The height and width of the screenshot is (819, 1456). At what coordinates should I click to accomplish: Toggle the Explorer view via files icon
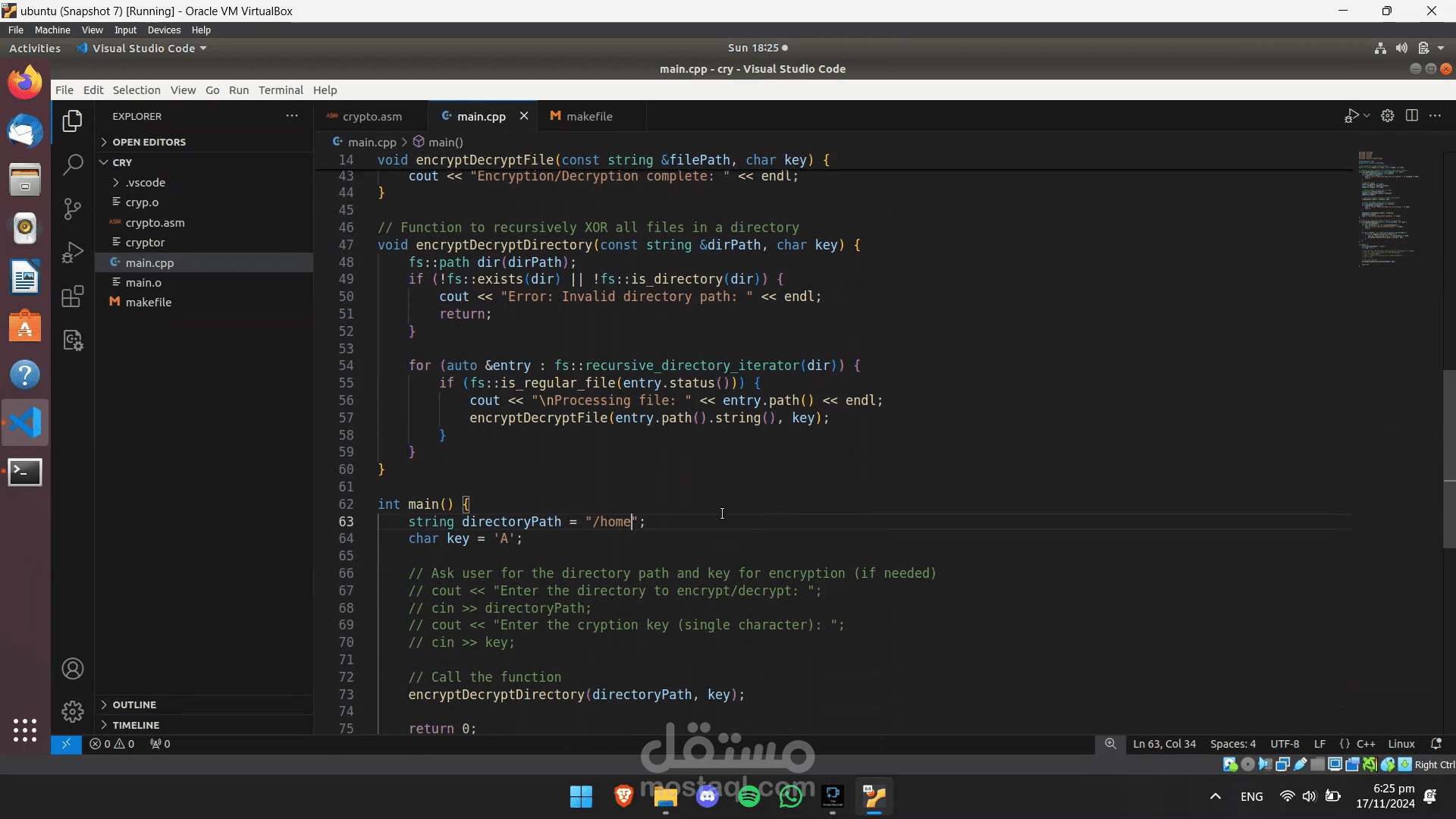click(73, 121)
